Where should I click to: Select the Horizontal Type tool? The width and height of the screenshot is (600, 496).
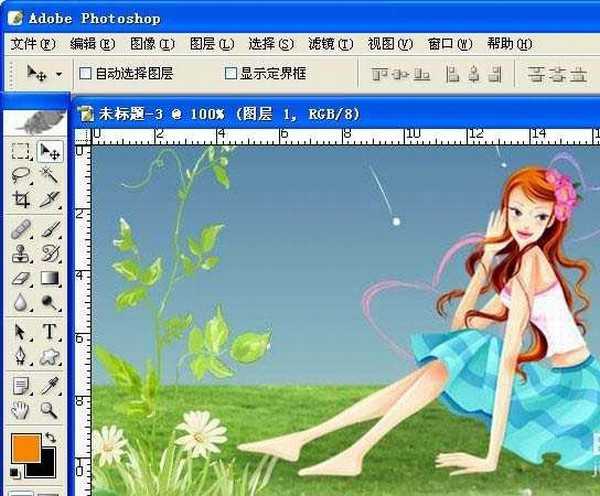pyautogui.click(x=49, y=332)
